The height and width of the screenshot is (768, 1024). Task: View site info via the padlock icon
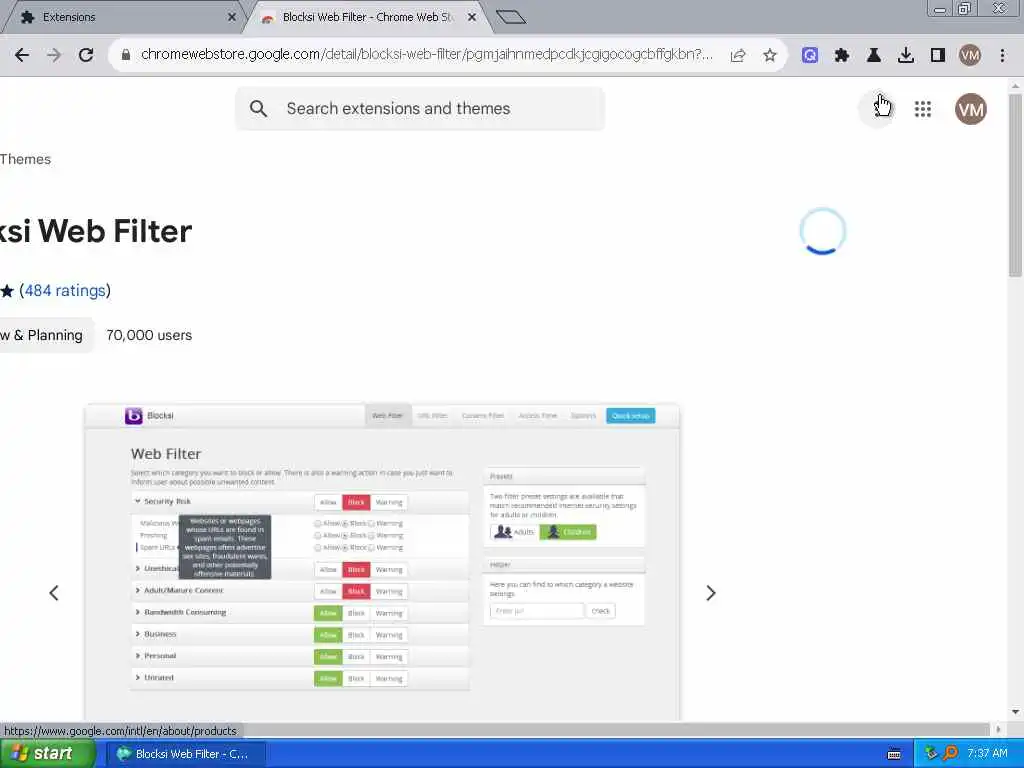point(126,55)
